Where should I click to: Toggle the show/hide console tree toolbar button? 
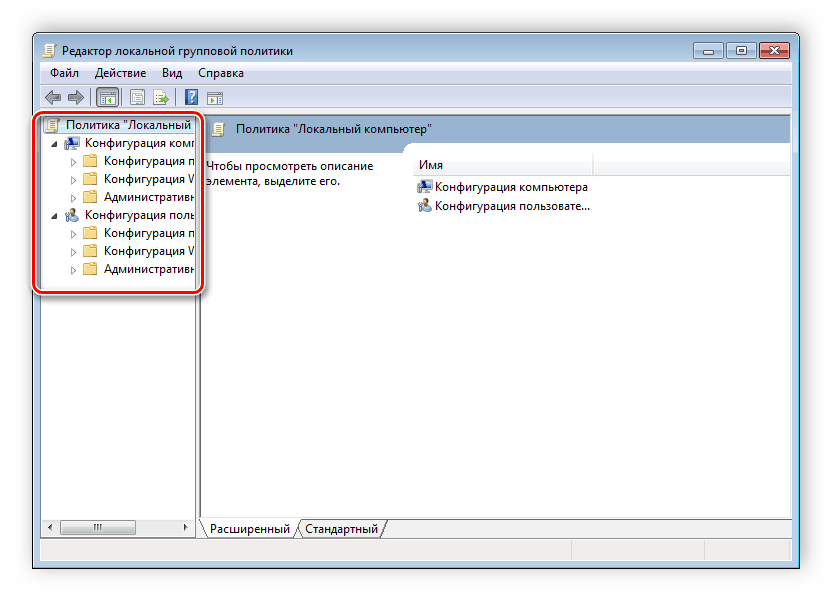click(107, 97)
